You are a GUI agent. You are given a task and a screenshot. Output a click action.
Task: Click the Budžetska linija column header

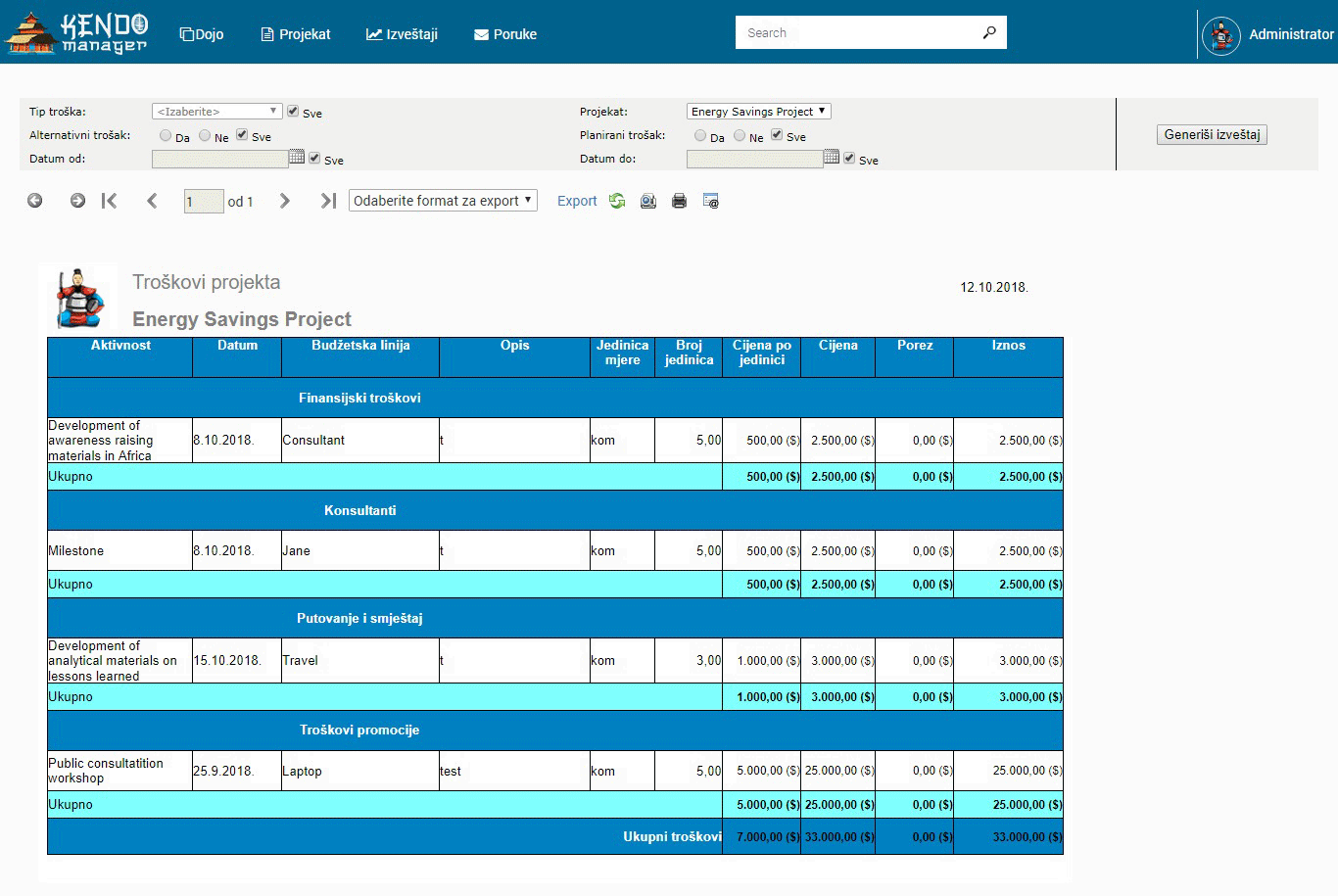coord(360,357)
